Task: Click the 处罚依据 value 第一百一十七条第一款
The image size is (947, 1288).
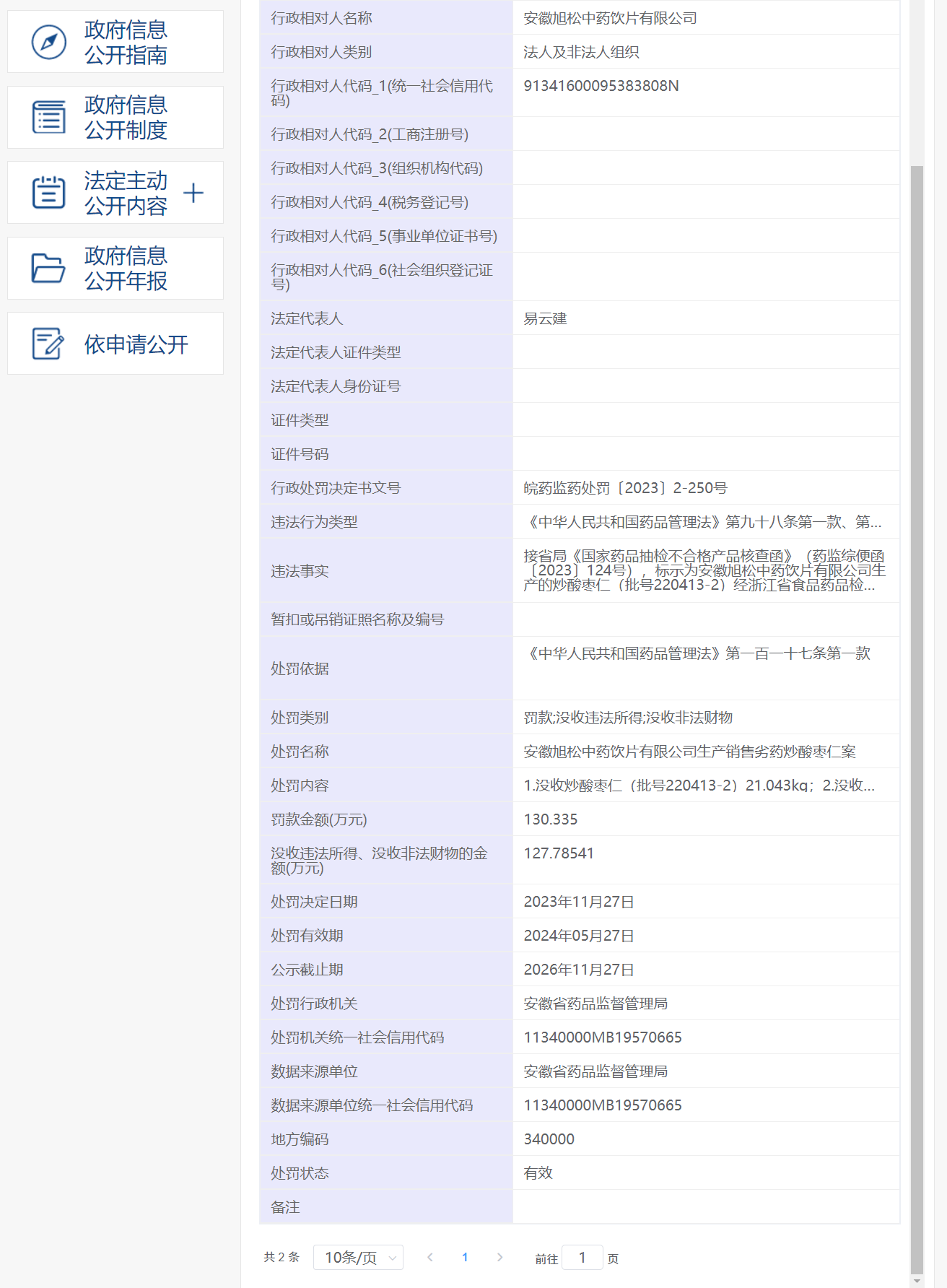Action: (697, 653)
